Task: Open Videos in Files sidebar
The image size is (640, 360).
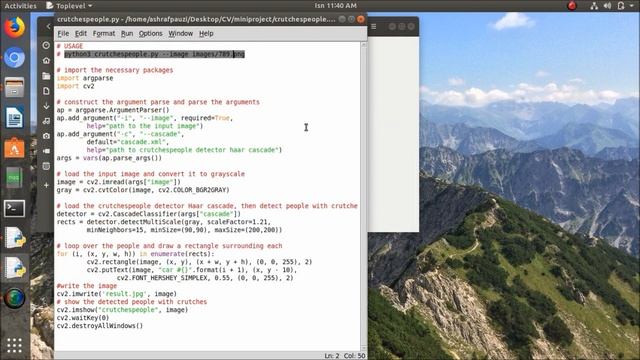Action: [x=46, y=151]
